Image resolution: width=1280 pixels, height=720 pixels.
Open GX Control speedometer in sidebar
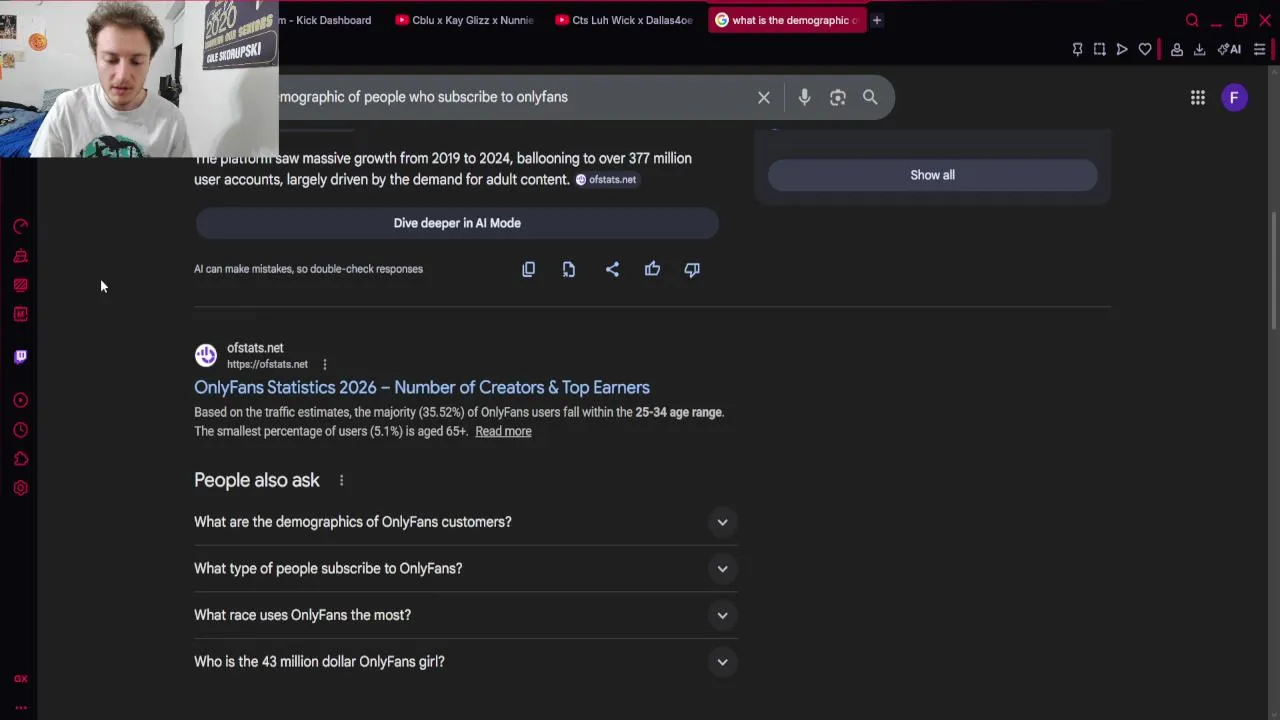click(x=20, y=226)
